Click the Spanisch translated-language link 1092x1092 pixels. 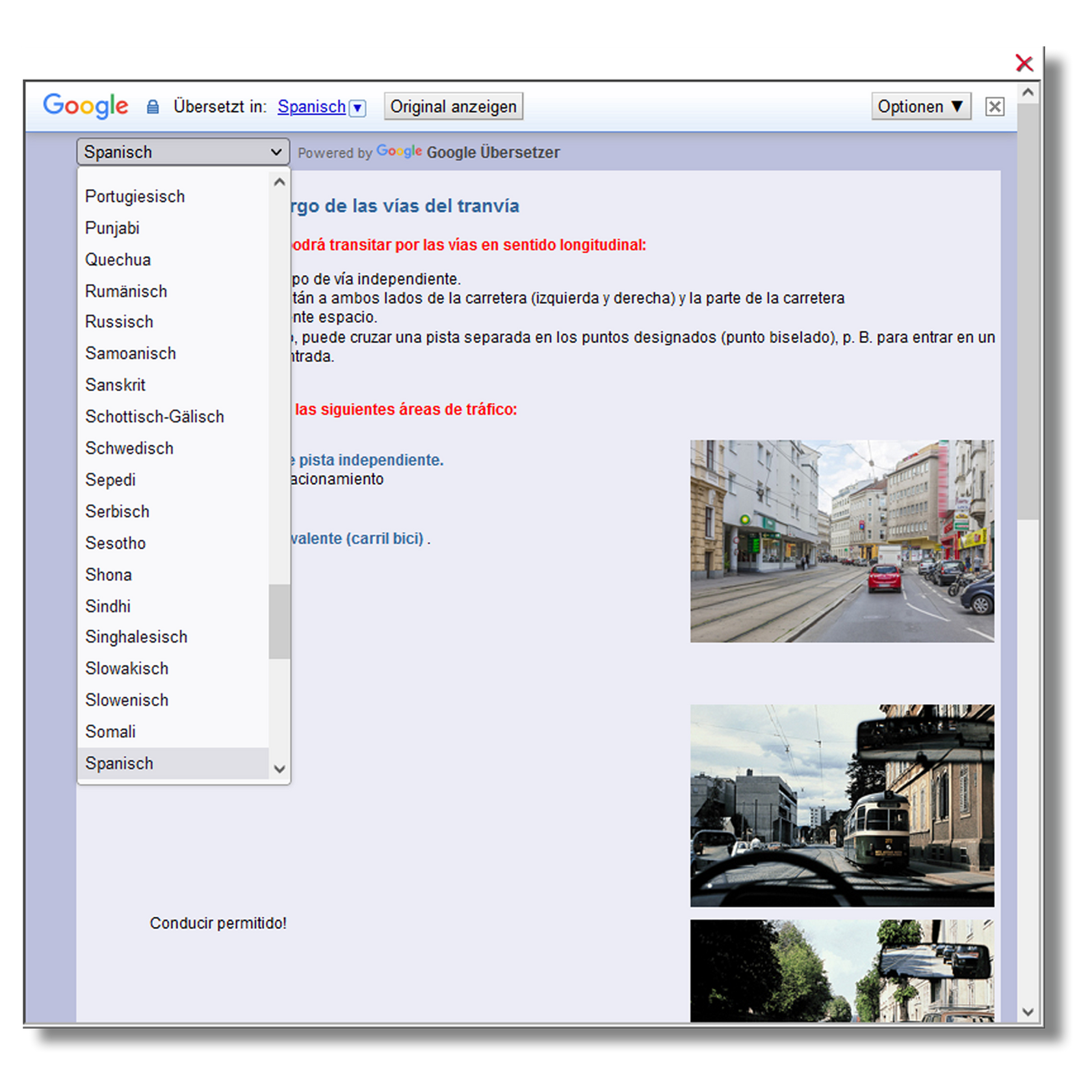point(311,107)
